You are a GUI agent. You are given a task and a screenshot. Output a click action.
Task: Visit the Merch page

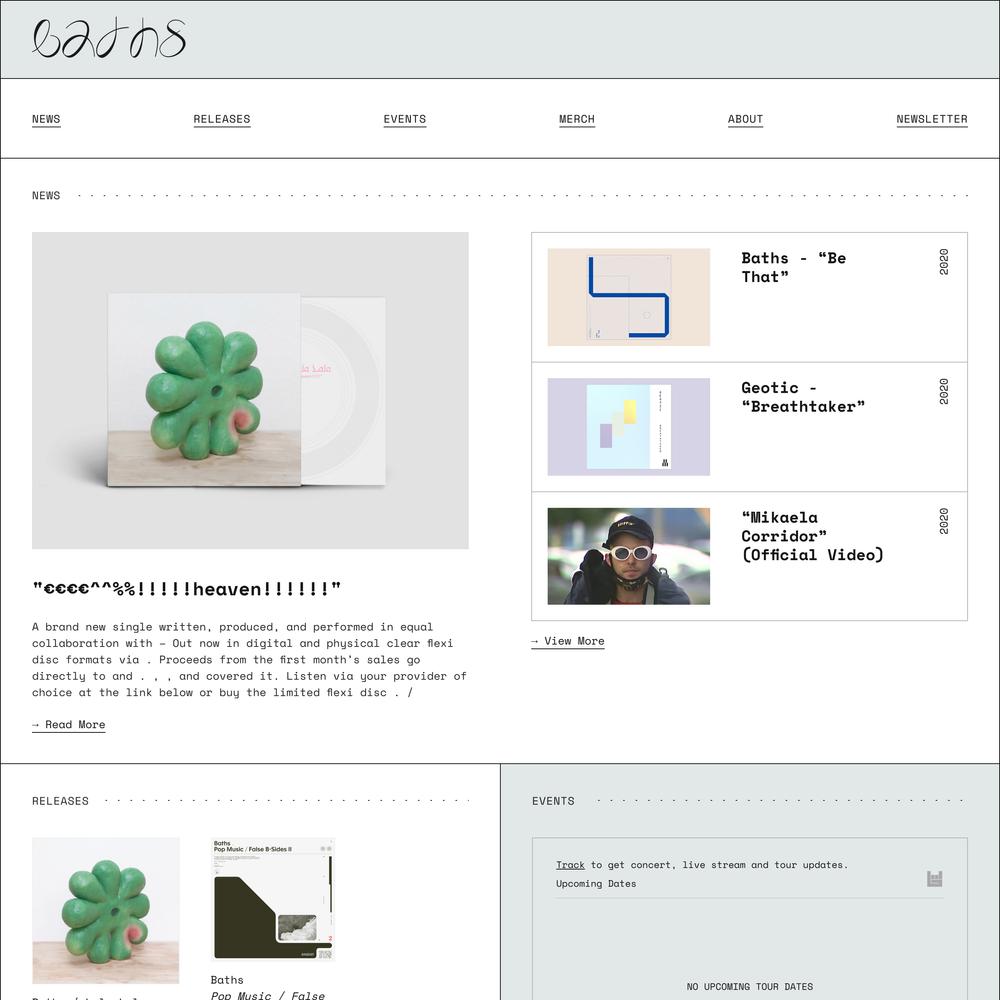pos(577,119)
